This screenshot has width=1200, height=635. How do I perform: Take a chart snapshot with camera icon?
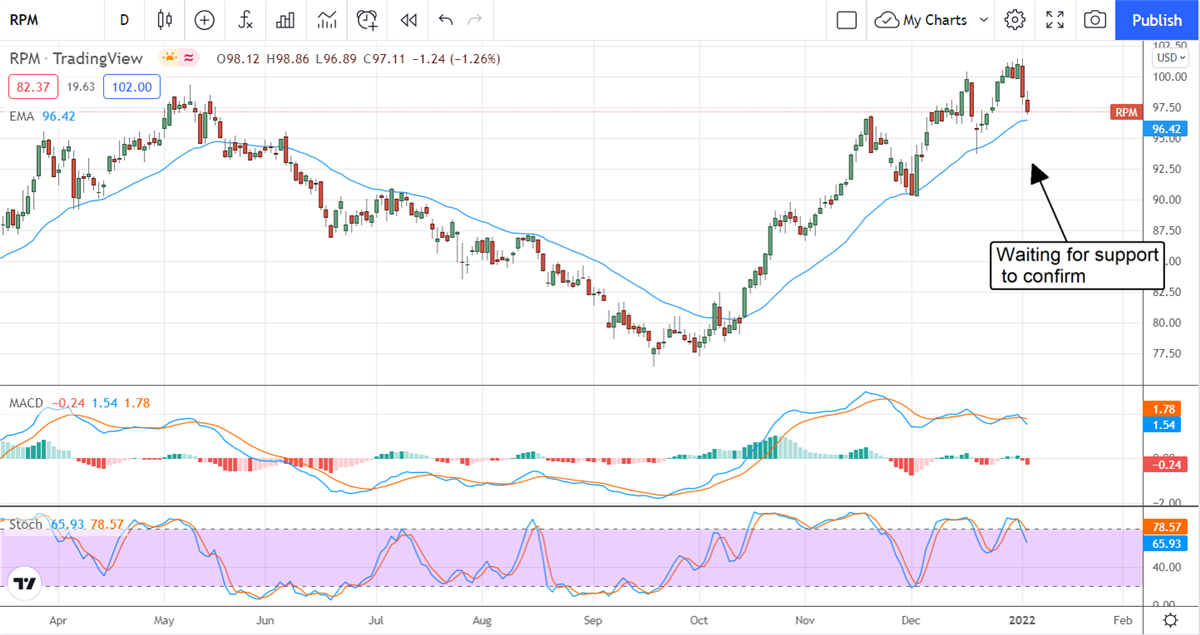point(1095,20)
